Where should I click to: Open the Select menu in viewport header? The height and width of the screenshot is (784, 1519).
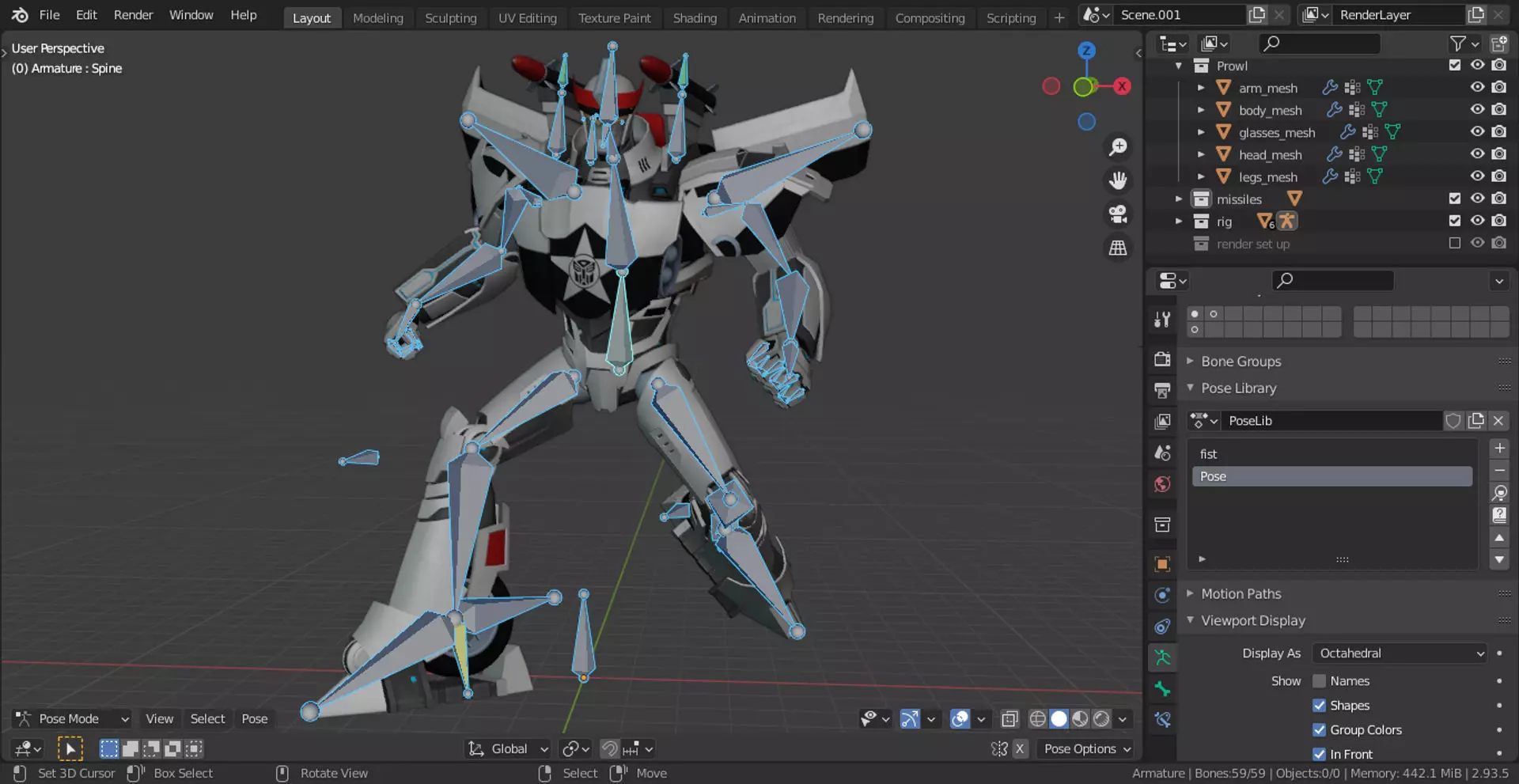[207, 719]
